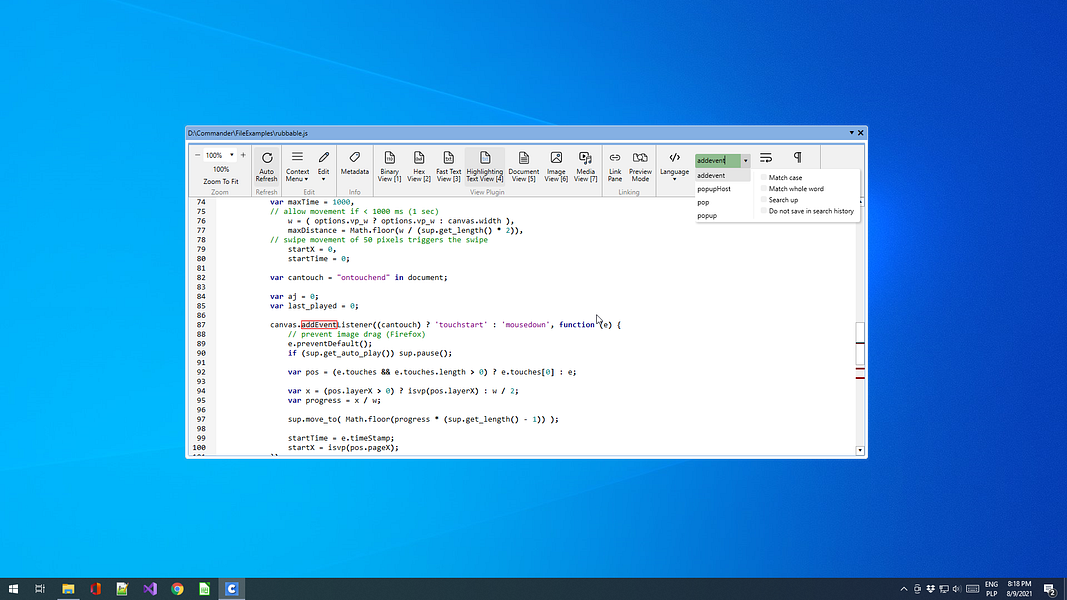
Task: Open the Language dropdown
Action: (x=674, y=164)
